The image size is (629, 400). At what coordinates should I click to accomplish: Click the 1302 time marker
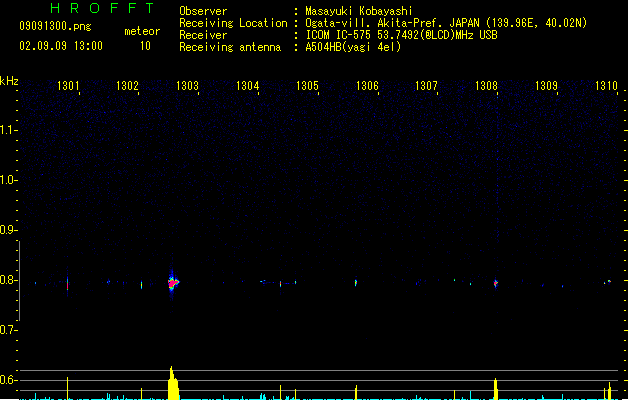pyautogui.click(x=127, y=86)
